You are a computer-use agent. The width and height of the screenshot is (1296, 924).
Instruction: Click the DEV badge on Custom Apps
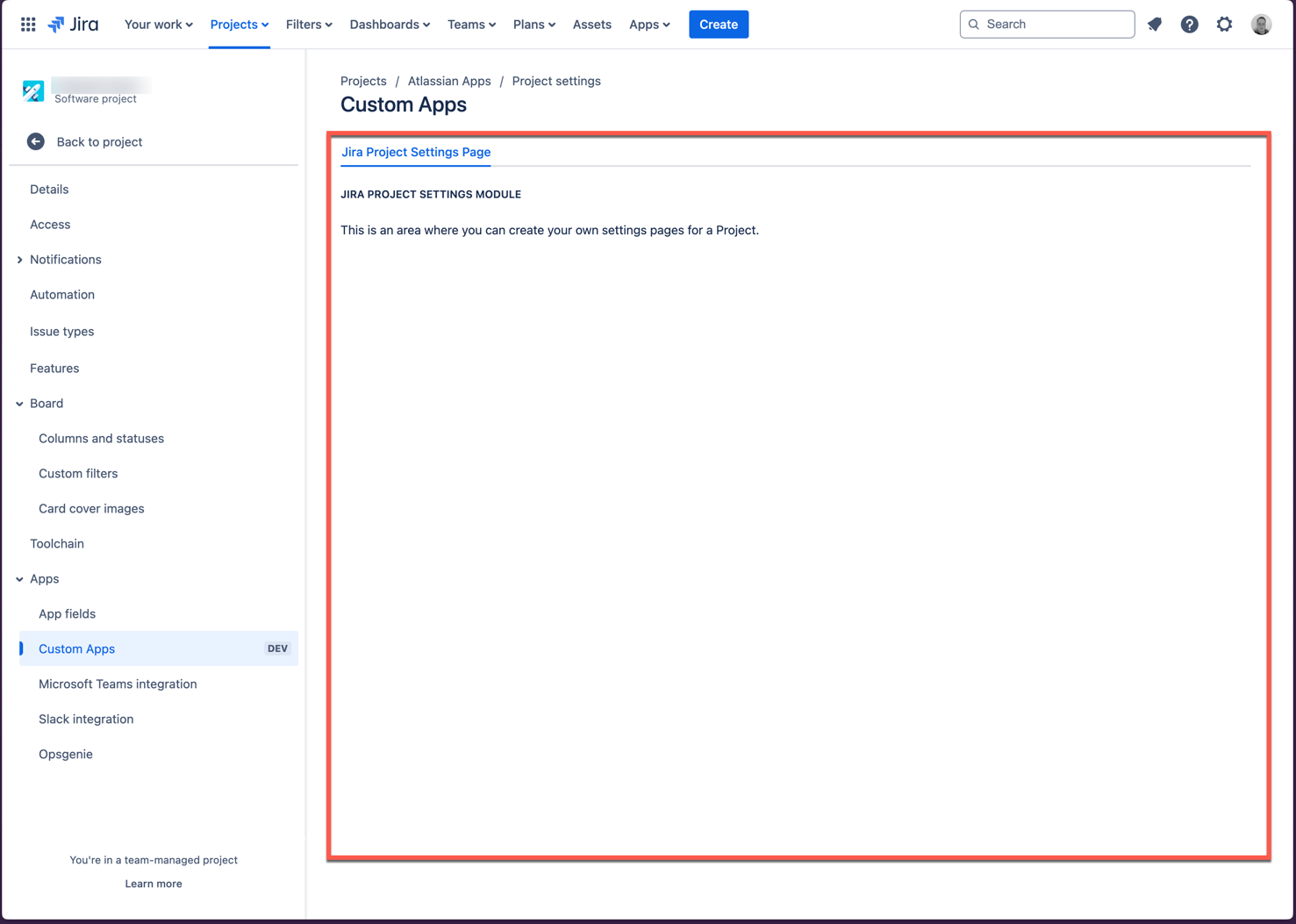[277, 648]
